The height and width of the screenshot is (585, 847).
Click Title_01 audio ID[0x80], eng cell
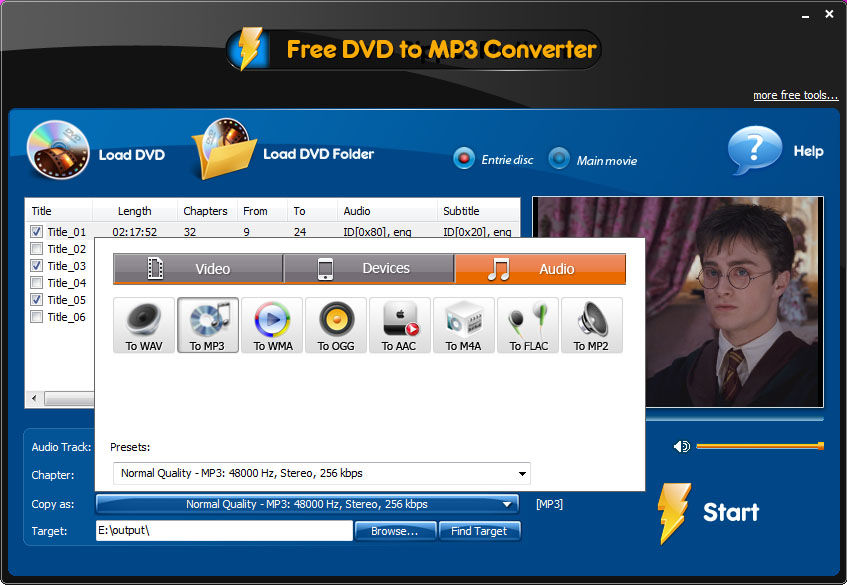377,232
